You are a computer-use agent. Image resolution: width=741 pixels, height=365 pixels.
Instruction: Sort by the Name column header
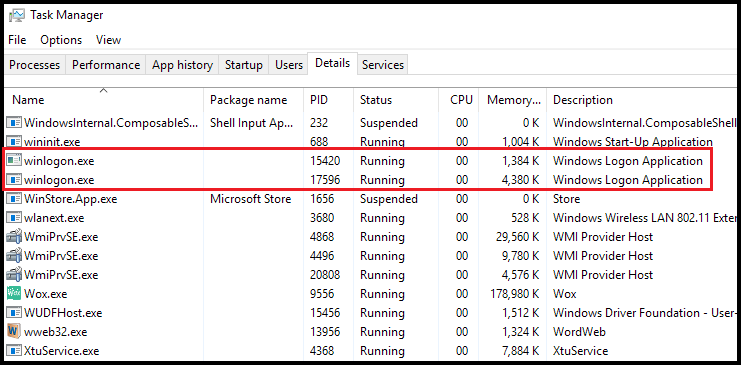[x=104, y=100]
